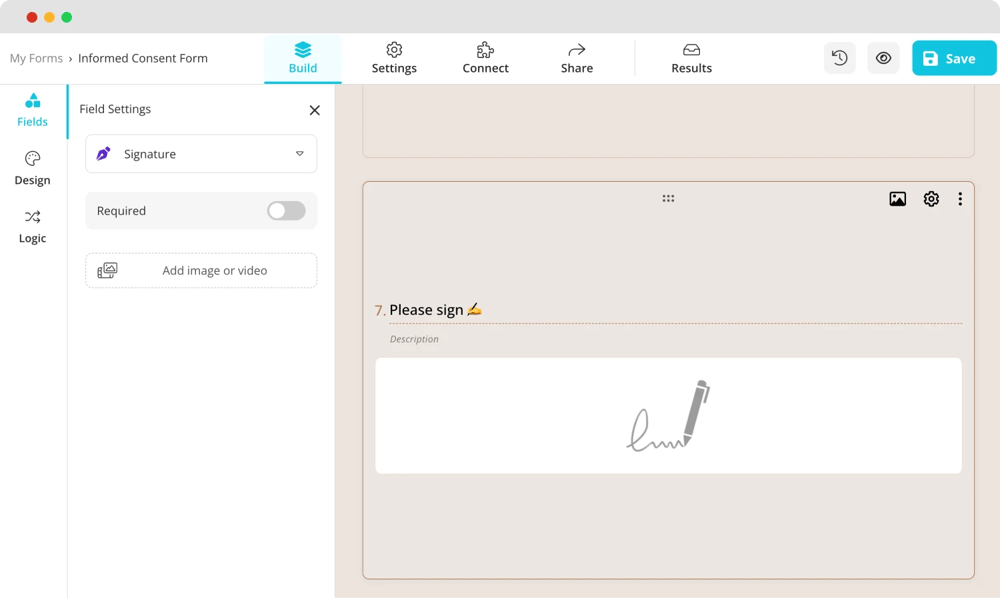Click the Save button

[954, 58]
